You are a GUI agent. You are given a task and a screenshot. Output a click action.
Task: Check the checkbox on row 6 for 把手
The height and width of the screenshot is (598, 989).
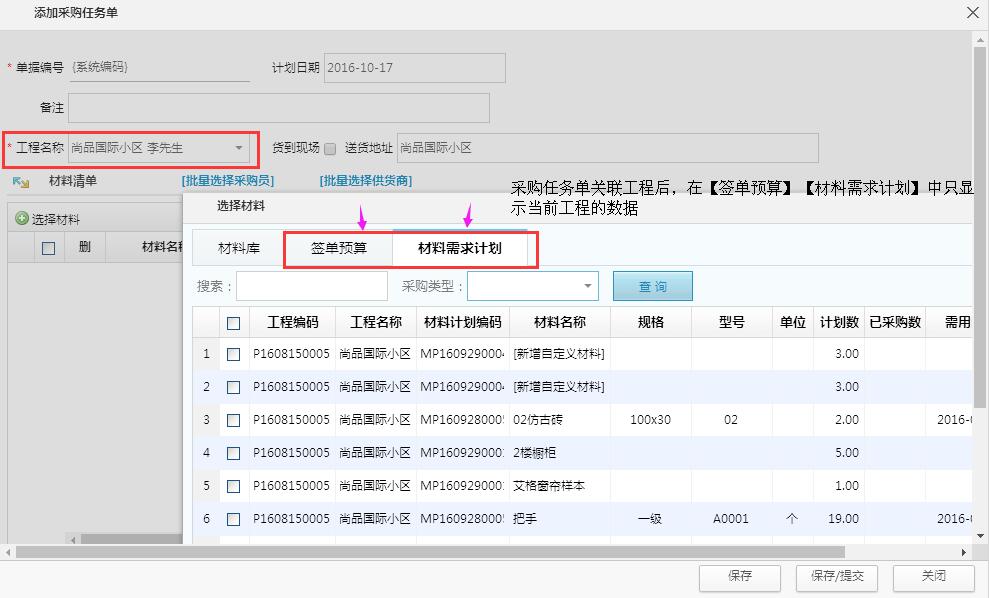click(x=232, y=518)
